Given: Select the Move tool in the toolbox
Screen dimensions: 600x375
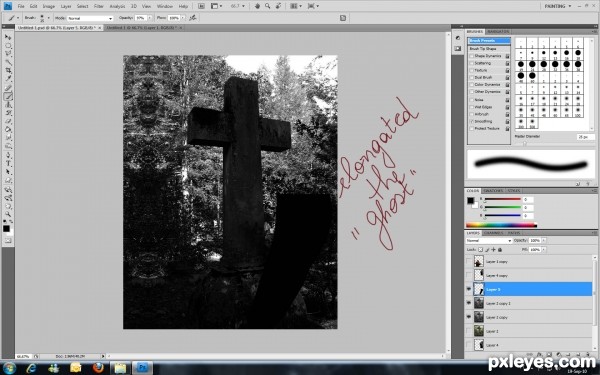Looking at the screenshot, I should (8, 37).
